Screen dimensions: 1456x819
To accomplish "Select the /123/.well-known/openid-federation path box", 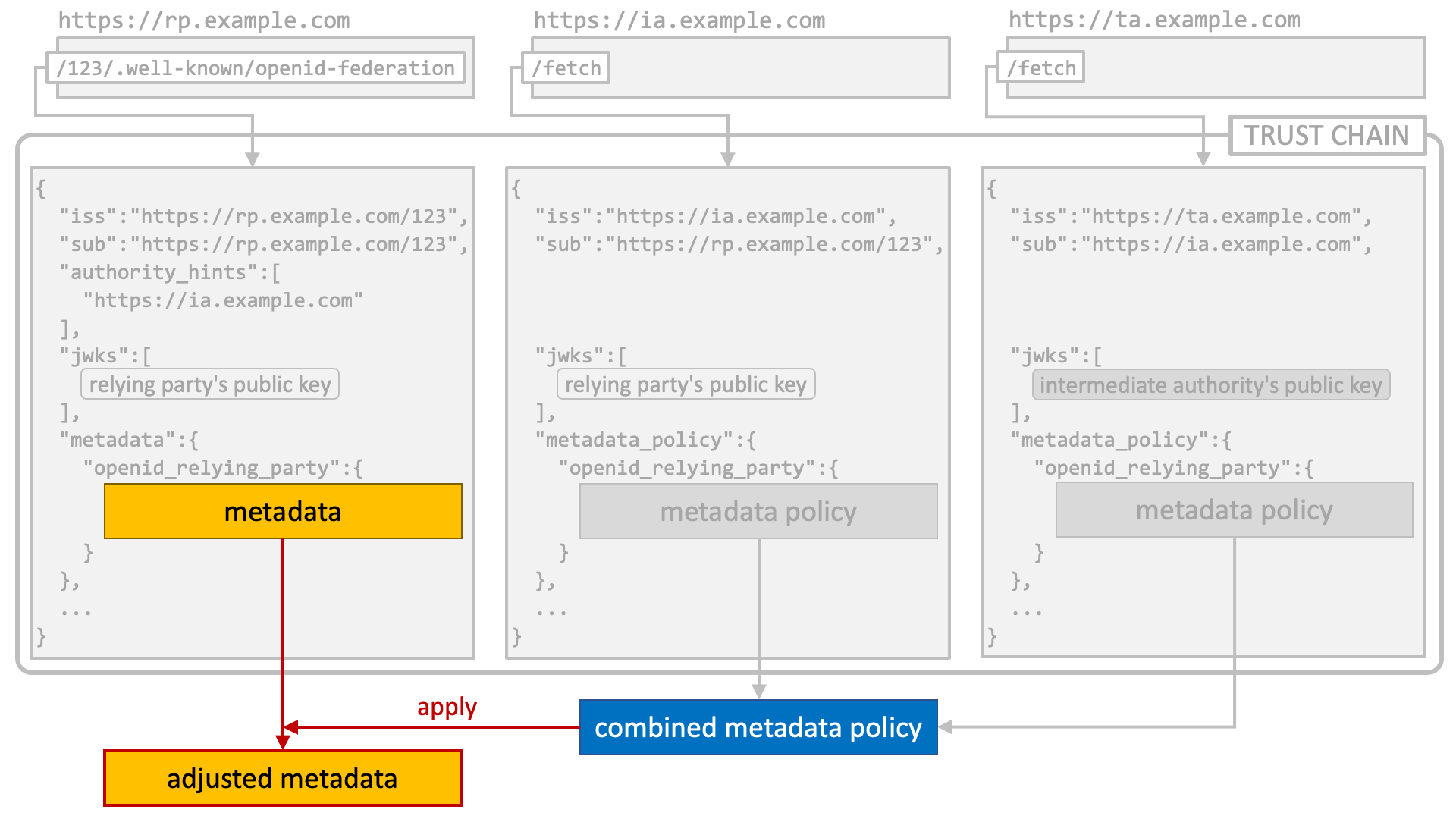I will click(x=256, y=67).
